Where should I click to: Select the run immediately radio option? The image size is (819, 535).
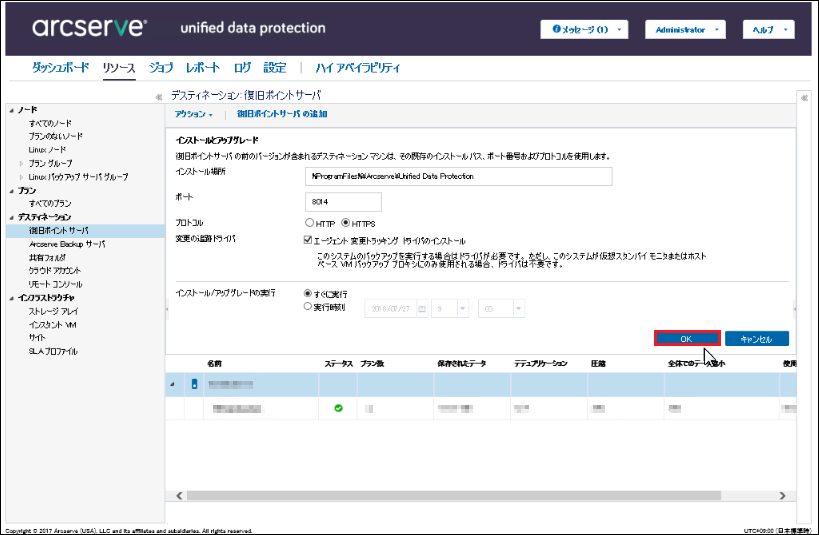[308, 294]
